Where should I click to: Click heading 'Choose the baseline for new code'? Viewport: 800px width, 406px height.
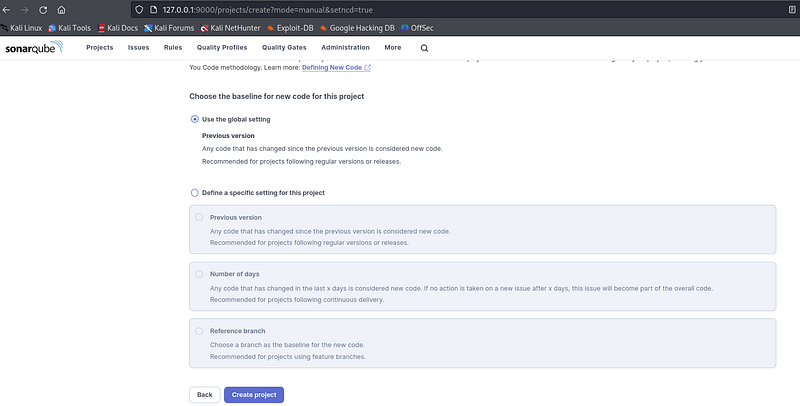pos(277,96)
